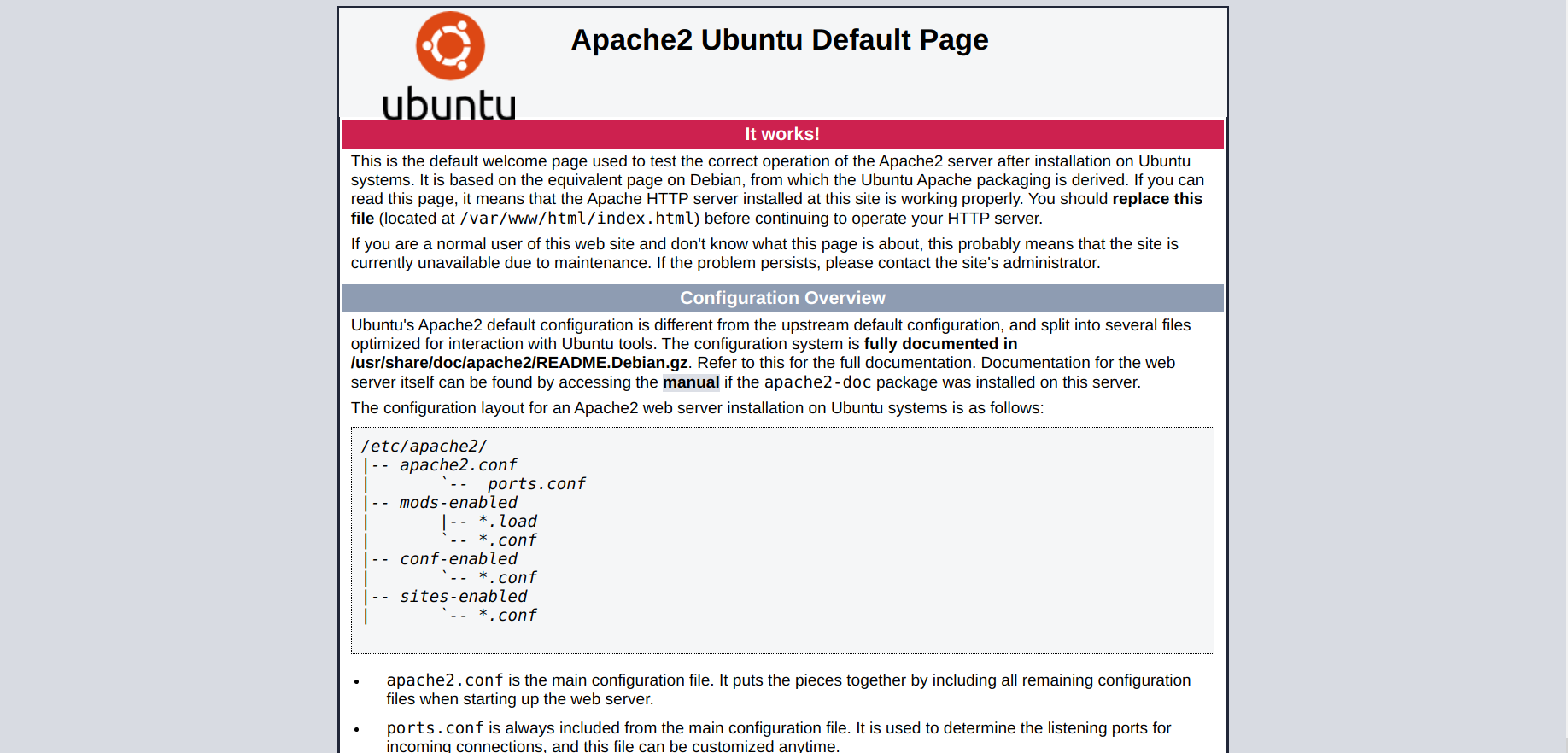This screenshot has height=753, width=1568.
Task: Open the manual link
Action: (691, 382)
